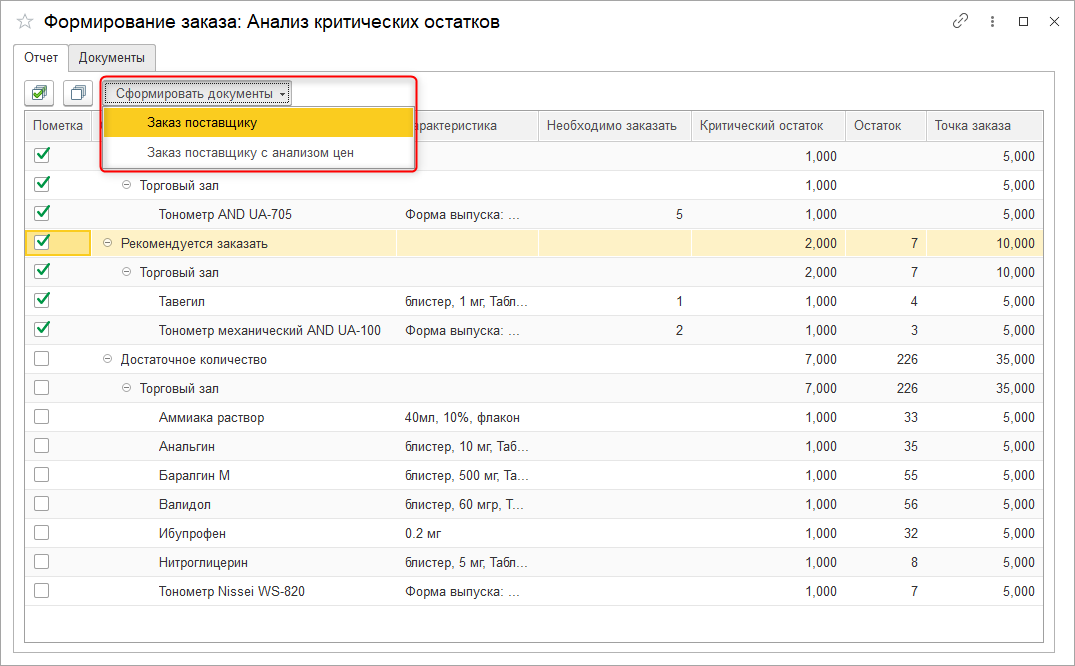This screenshot has height=666, width=1075.
Task: Close the order formation window
Action: point(1054,22)
